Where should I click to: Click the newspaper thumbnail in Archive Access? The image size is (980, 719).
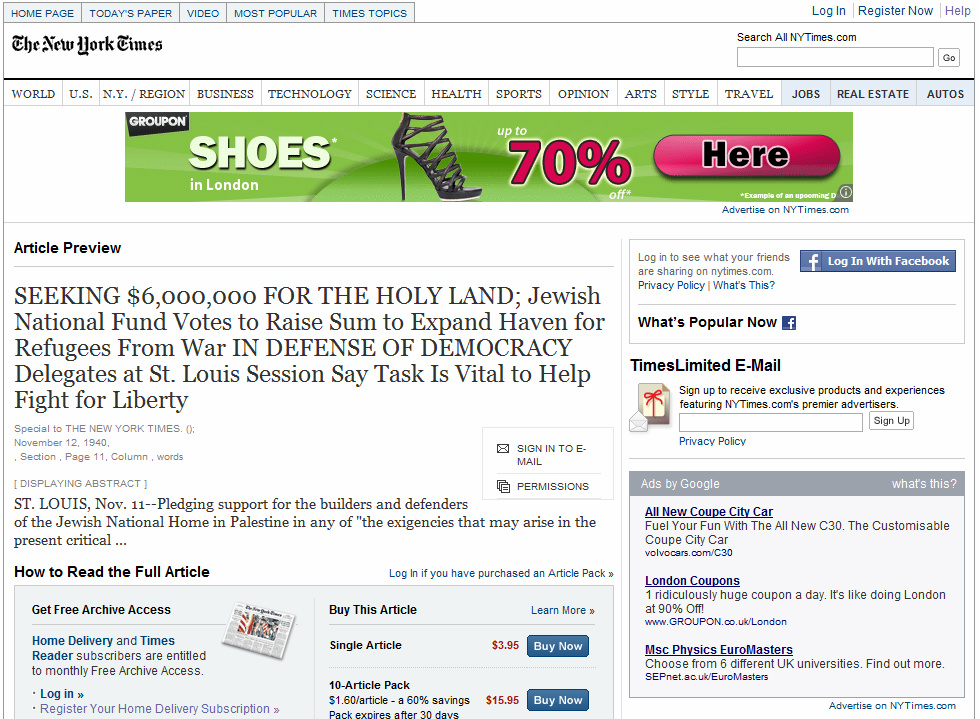258,630
